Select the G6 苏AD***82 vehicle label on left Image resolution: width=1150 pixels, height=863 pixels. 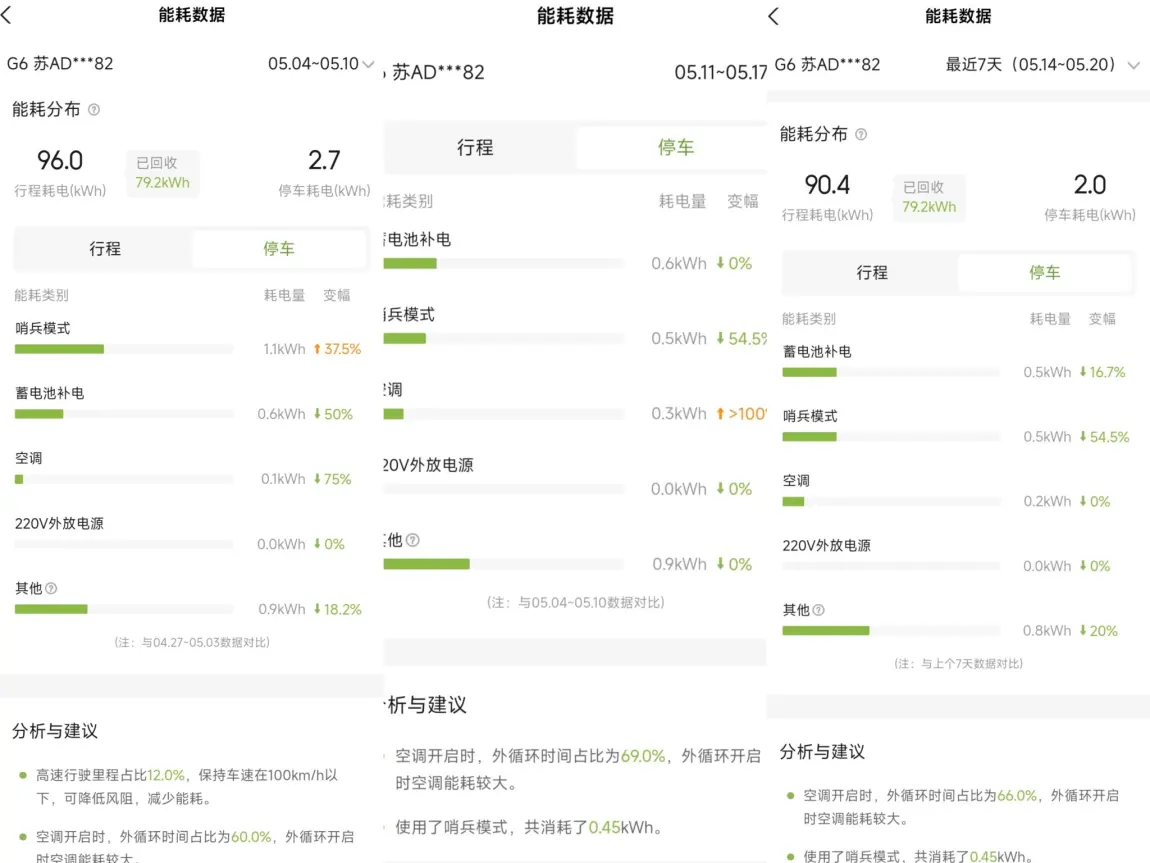click(60, 64)
